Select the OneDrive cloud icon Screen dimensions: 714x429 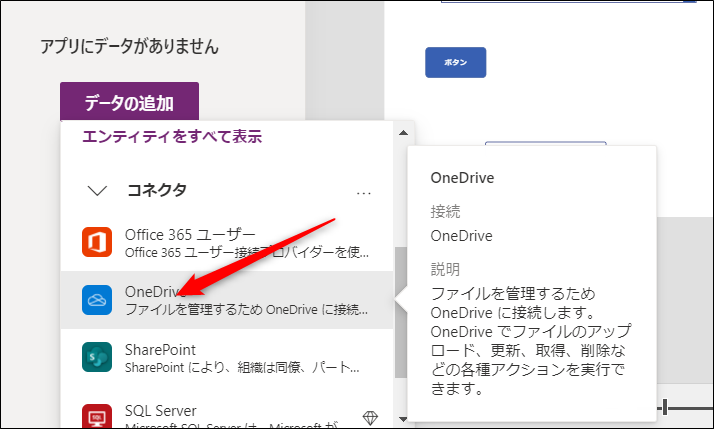tap(97, 300)
